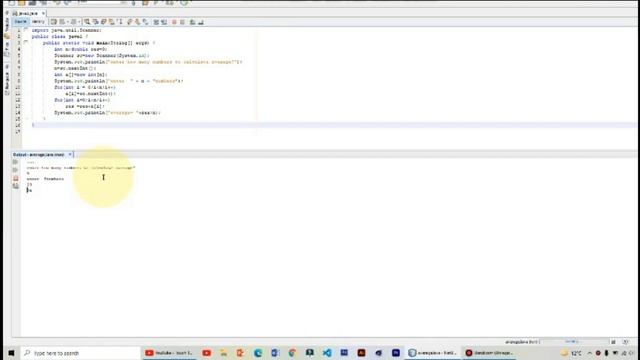
Task: Click the find selection magnifier toolbar icon
Action: [x=87, y=22]
